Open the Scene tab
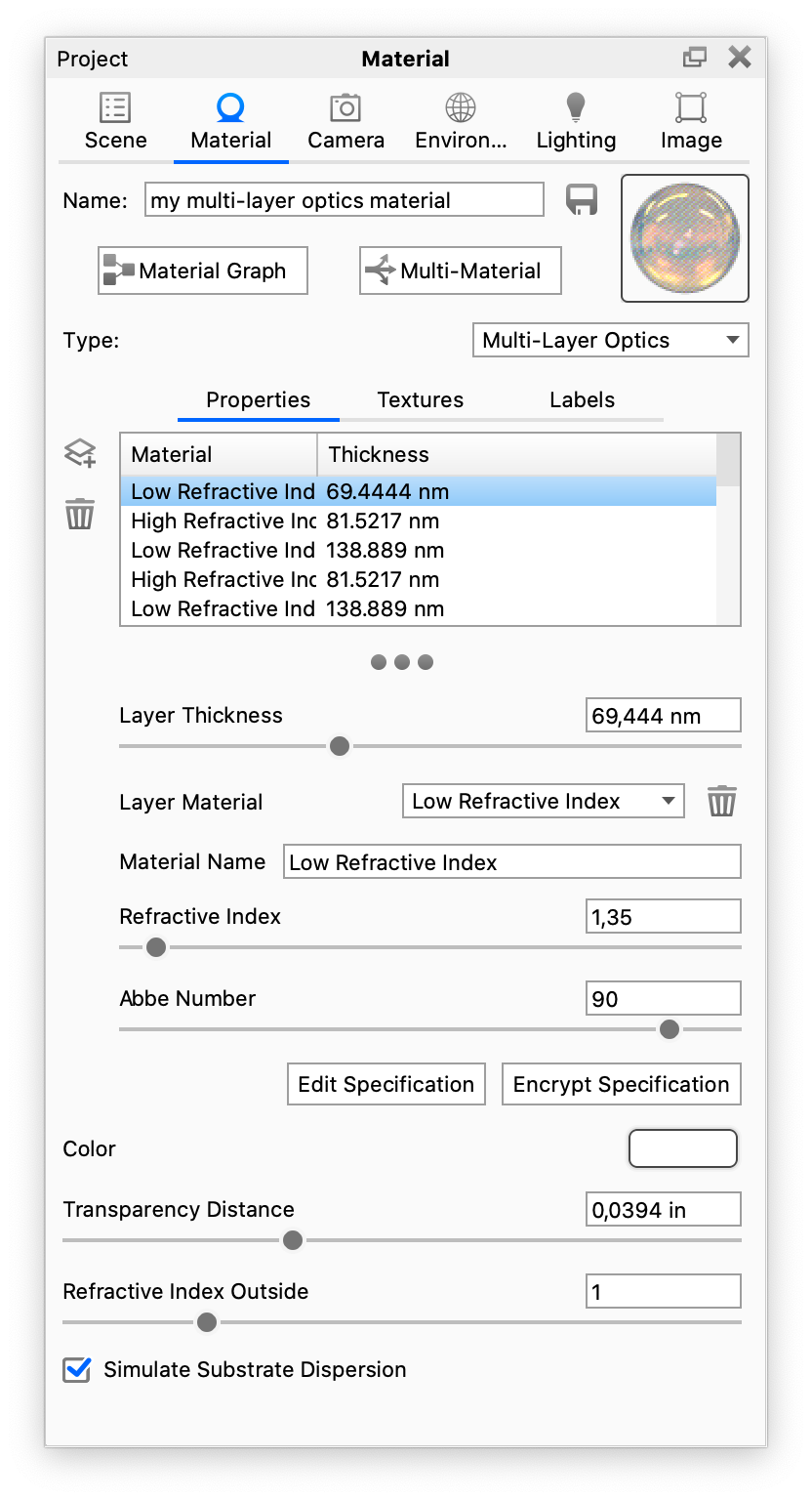 tap(115, 122)
